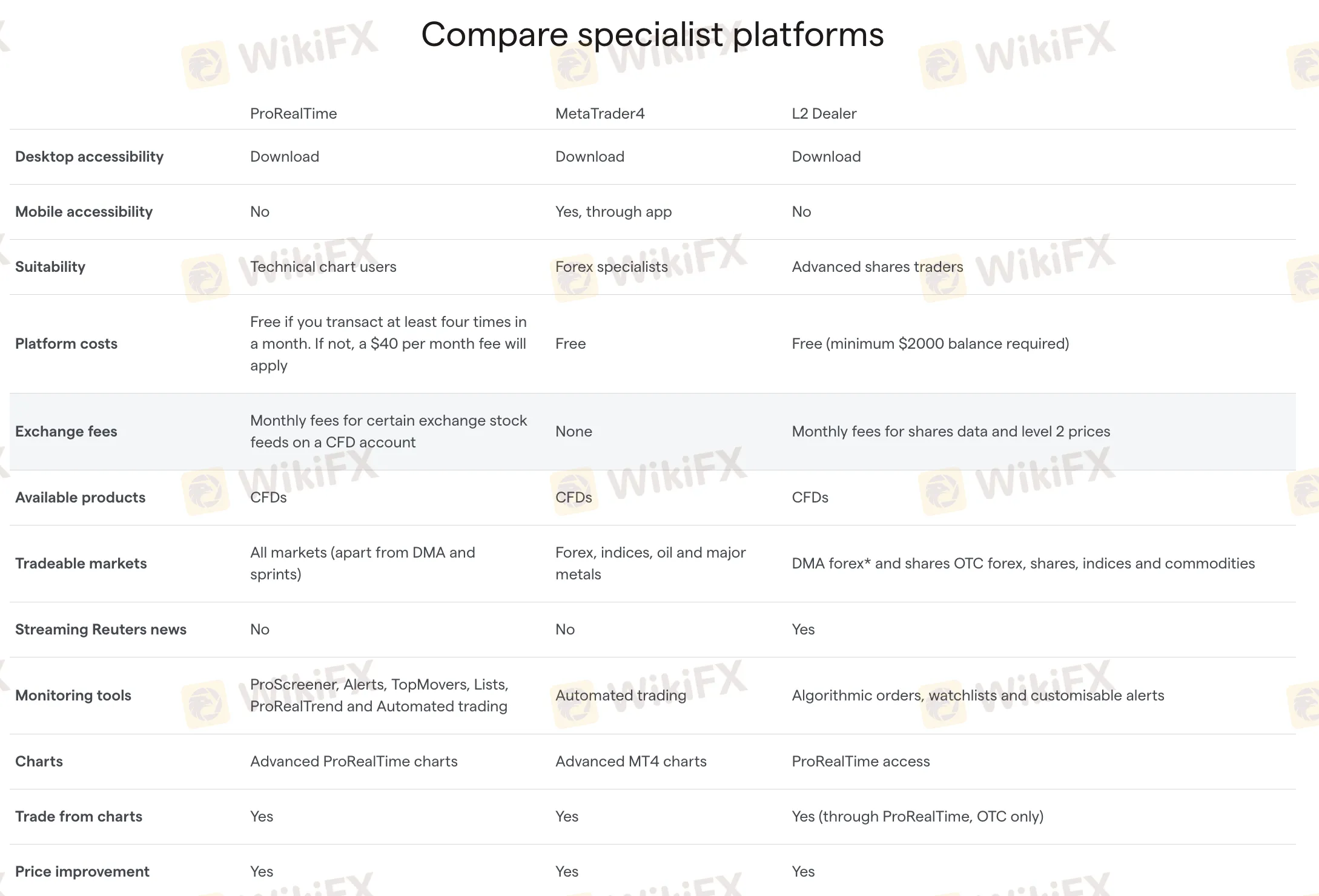Click the 'Forex specialists' cell
1319x896 pixels.
coord(611,267)
